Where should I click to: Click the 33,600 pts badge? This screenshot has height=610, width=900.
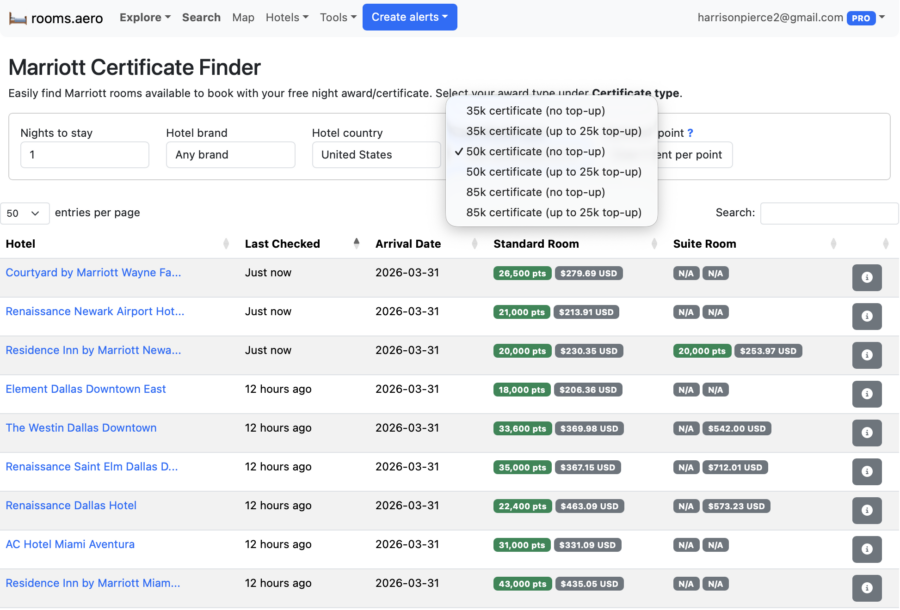click(522, 429)
